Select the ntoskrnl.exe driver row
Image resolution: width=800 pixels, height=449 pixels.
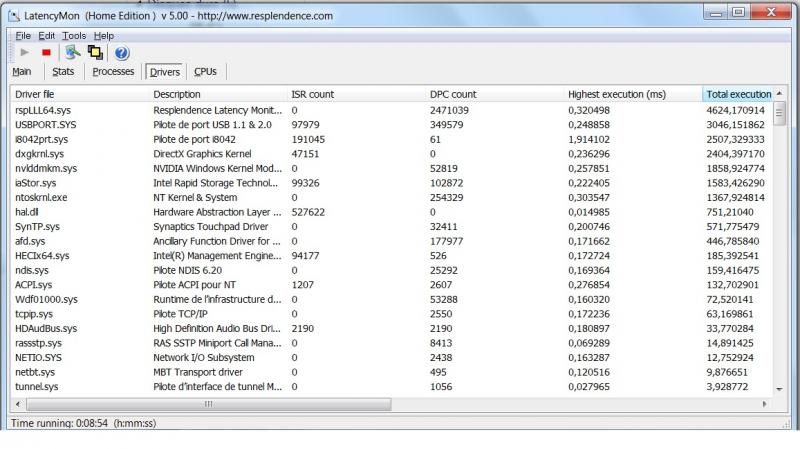[392, 197]
